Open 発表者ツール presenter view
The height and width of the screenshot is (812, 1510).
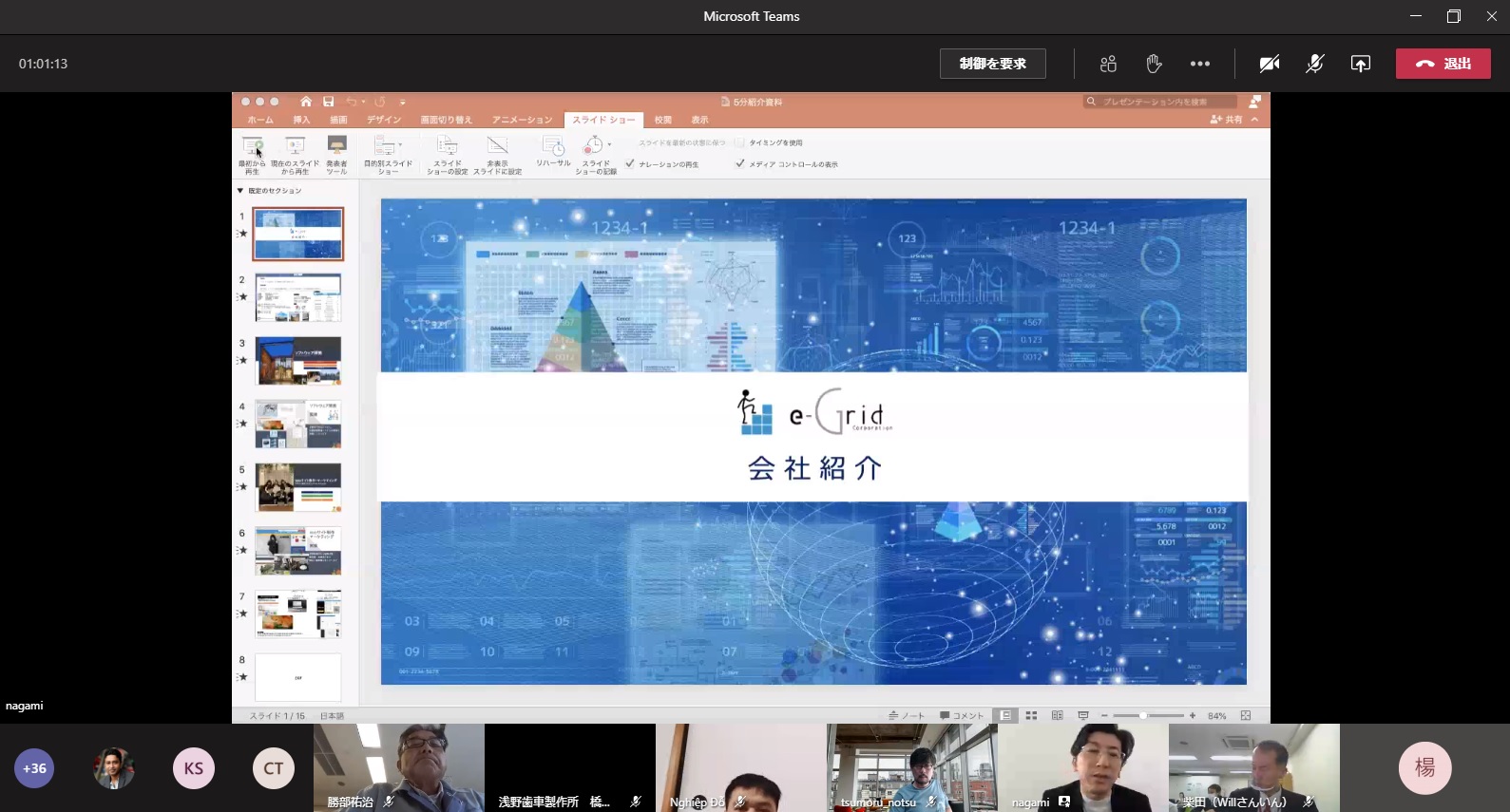coord(336,155)
